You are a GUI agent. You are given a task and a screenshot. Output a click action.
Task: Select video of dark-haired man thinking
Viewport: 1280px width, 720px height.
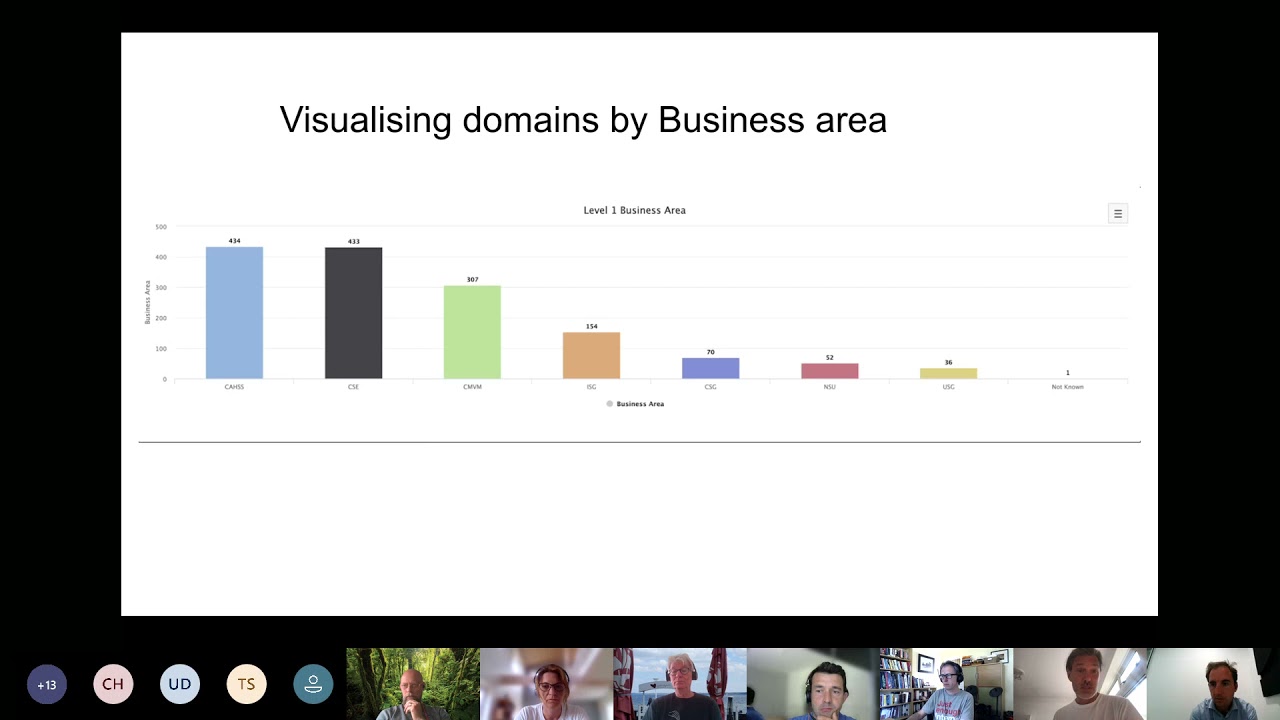coord(813,684)
